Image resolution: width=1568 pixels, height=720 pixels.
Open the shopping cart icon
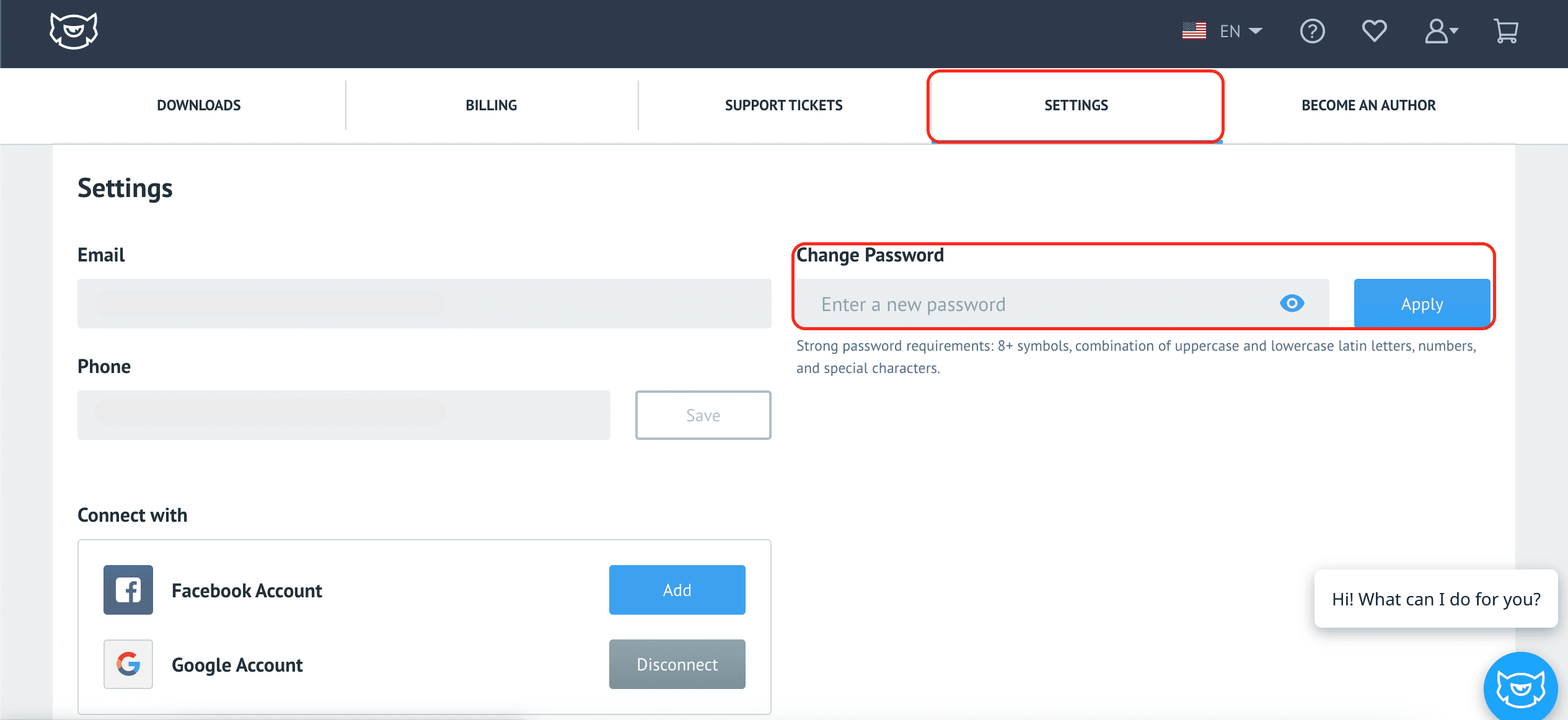(1505, 31)
